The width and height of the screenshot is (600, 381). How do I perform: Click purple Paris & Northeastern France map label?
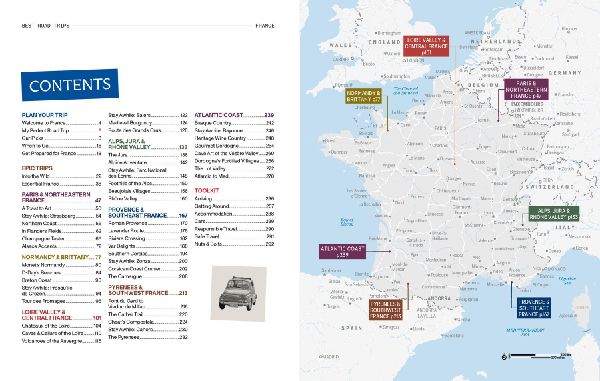coord(526,90)
